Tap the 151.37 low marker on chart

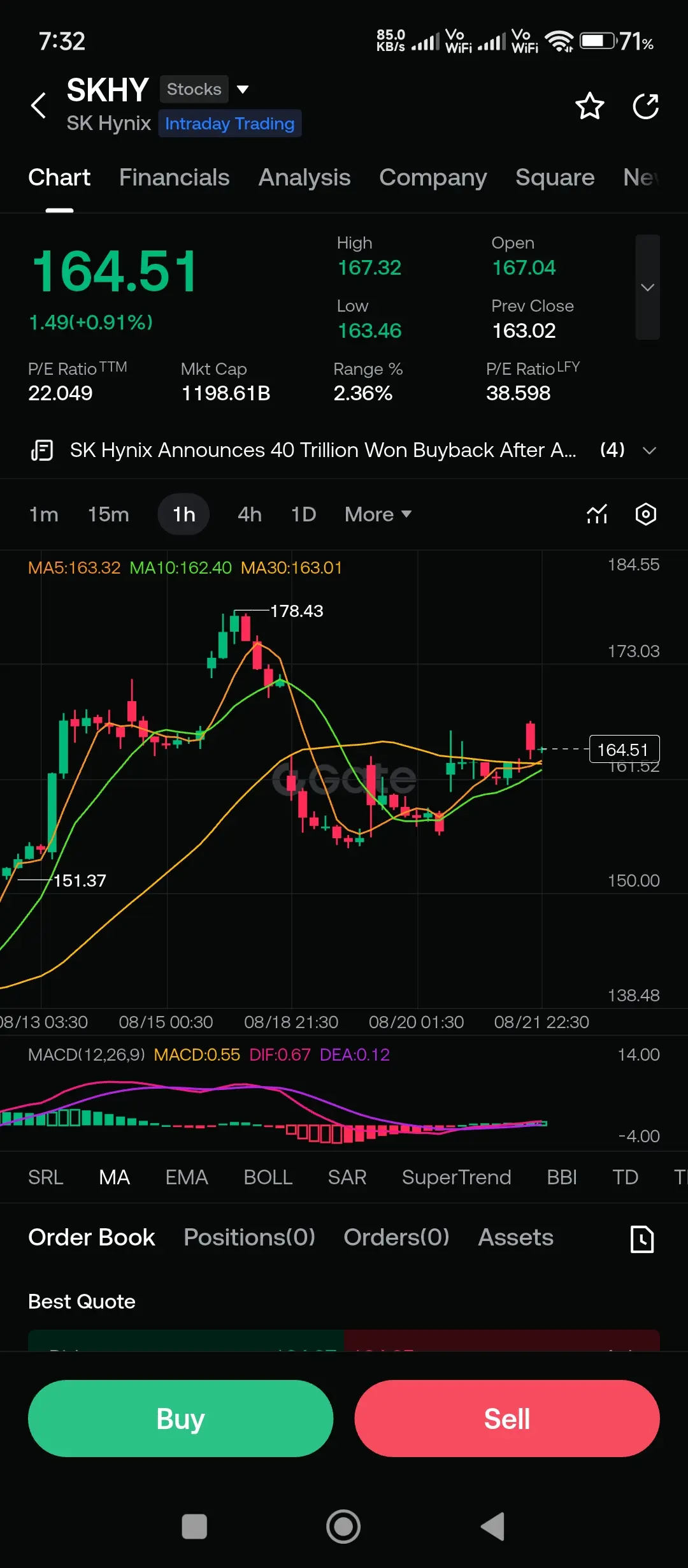80,880
